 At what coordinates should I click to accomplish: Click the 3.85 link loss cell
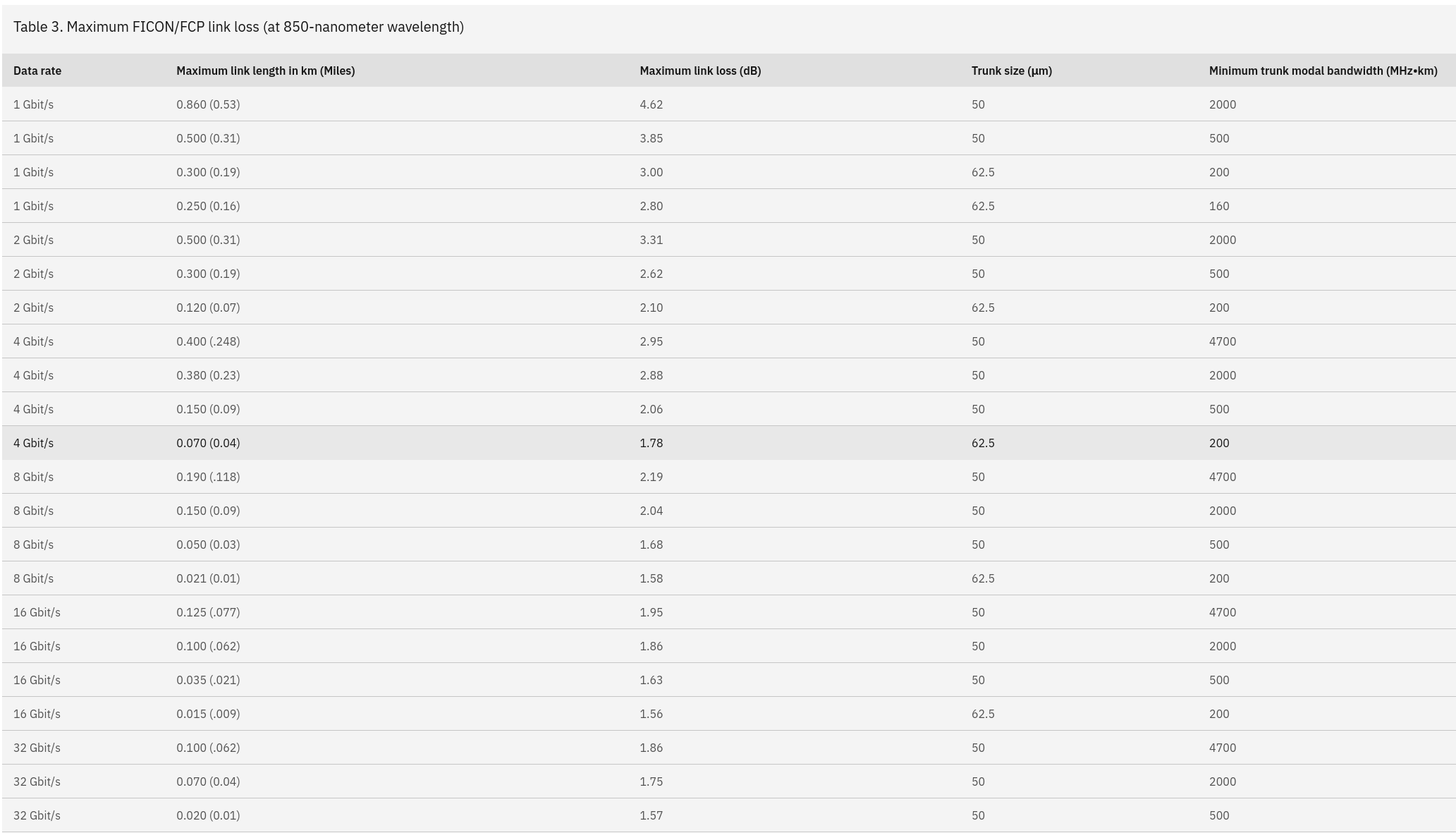pyautogui.click(x=651, y=138)
